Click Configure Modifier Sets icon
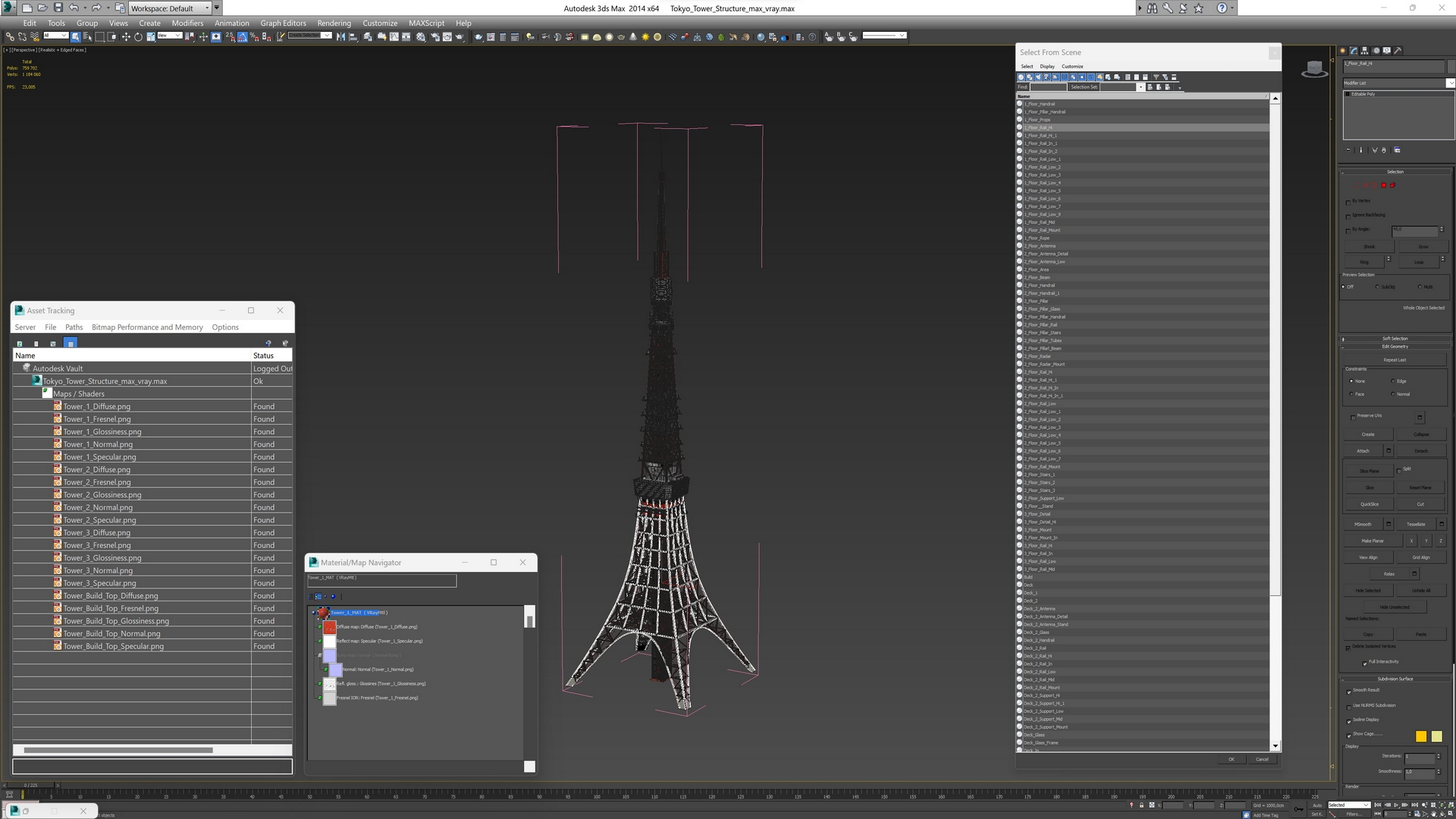Image resolution: width=1456 pixels, height=819 pixels. 1397,150
